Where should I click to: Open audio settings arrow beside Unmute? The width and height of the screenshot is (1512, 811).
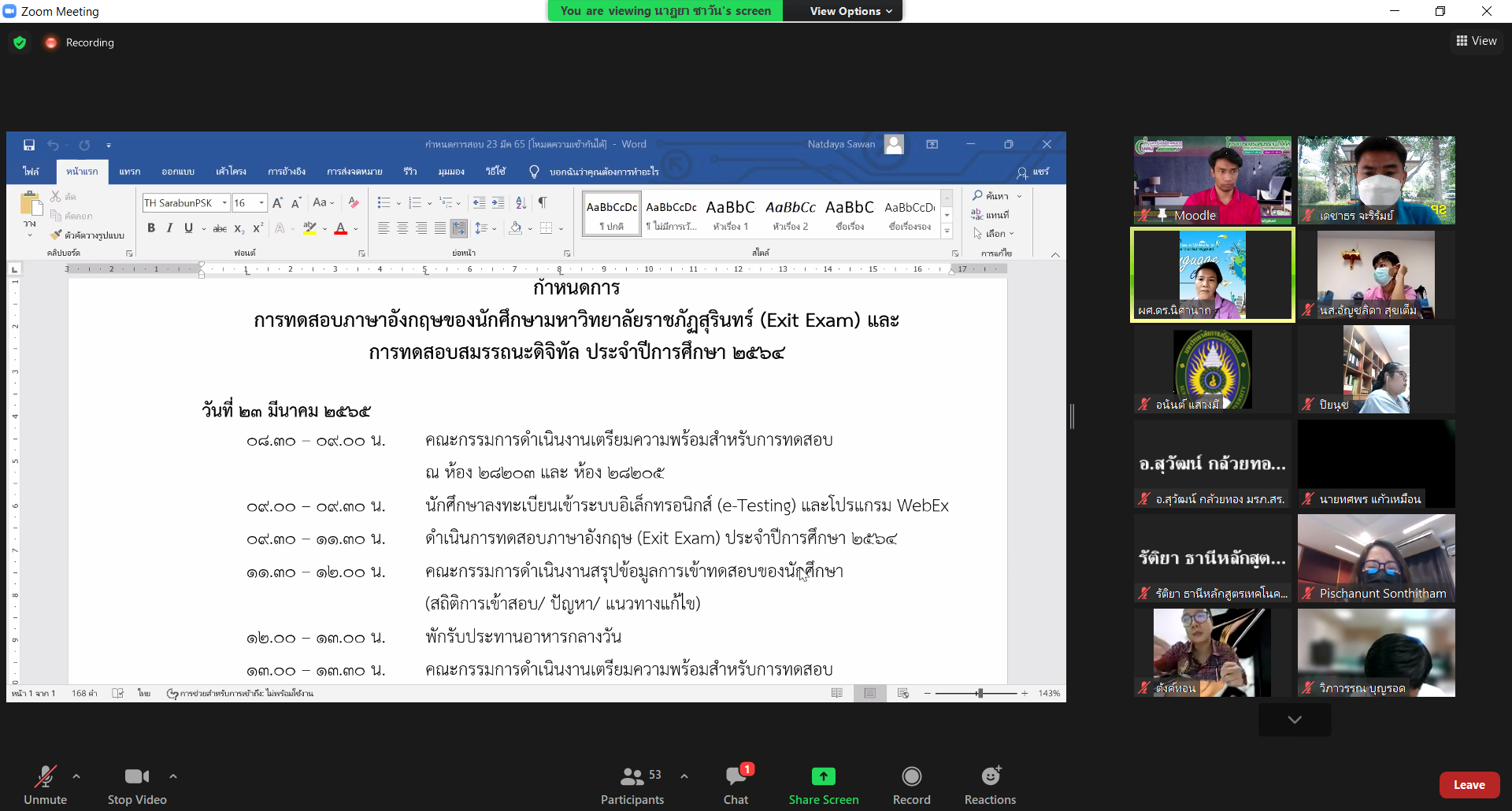pyautogui.click(x=76, y=776)
